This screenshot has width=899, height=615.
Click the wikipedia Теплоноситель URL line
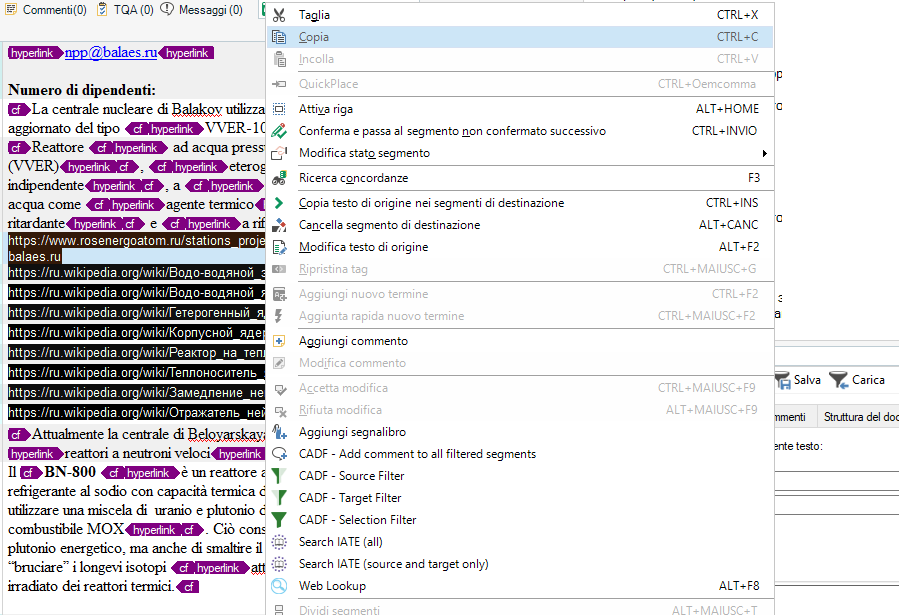[x=136, y=373]
